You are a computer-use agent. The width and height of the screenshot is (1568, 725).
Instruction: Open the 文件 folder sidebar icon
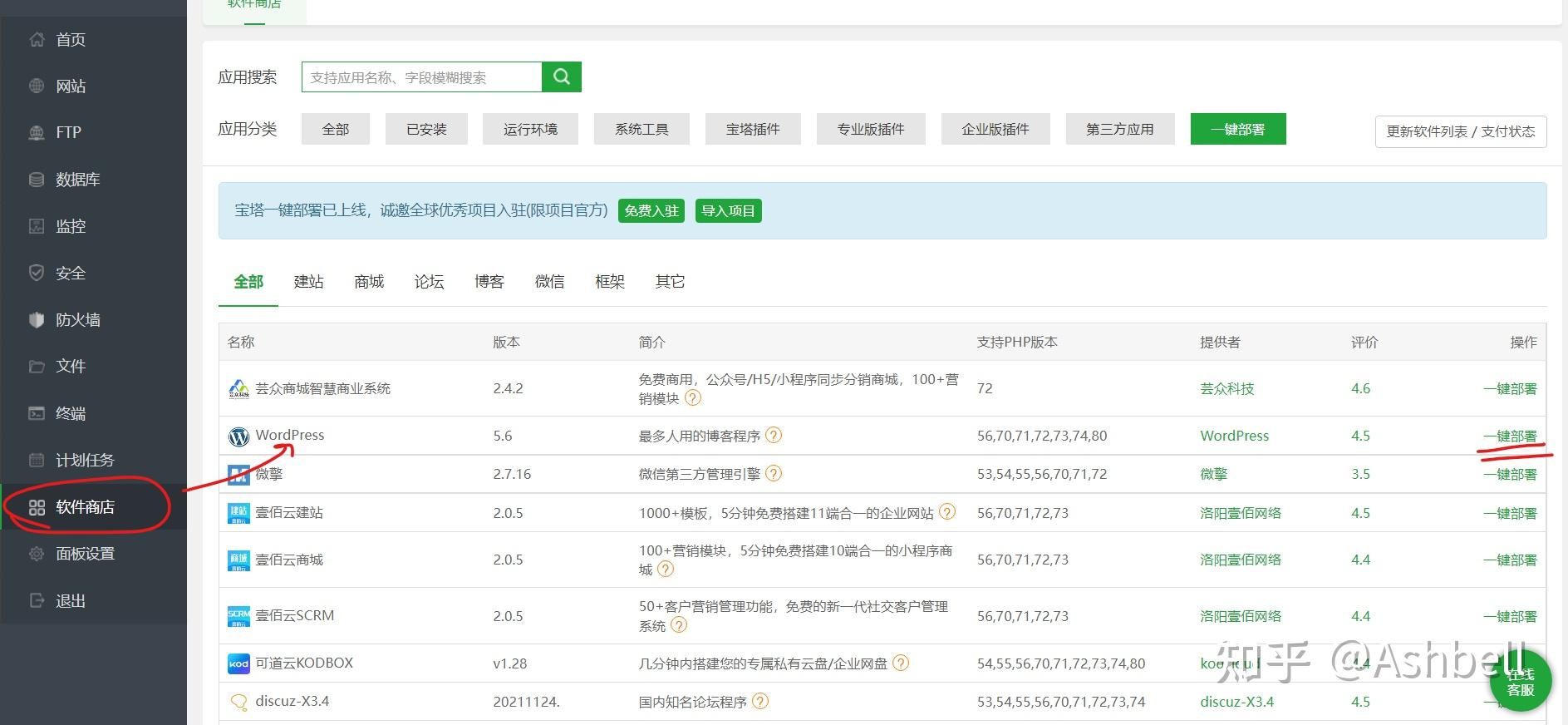point(37,366)
